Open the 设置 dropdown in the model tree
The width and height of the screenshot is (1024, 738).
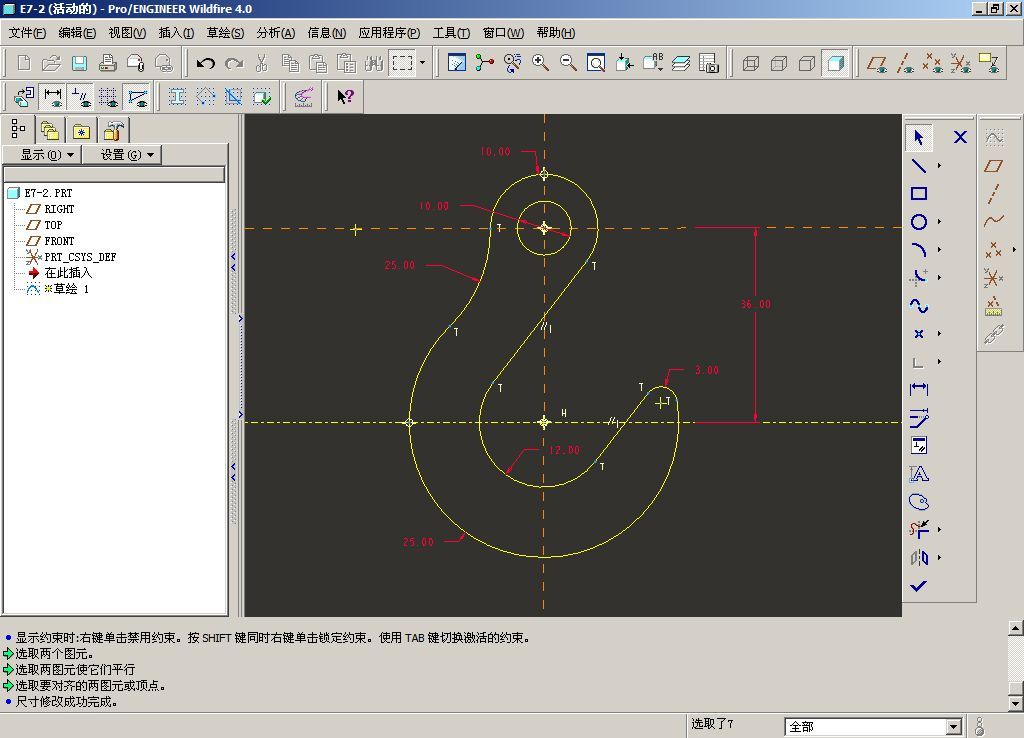(121, 155)
